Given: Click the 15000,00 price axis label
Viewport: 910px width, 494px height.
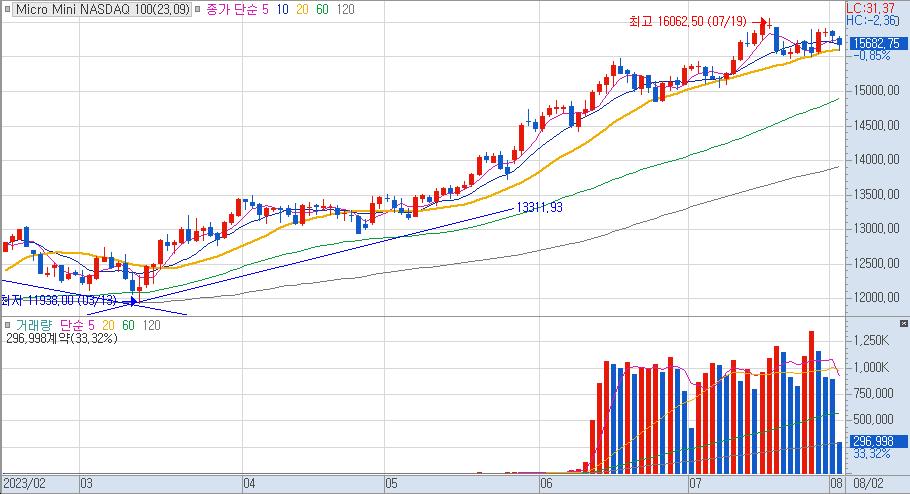Looking at the screenshot, I should pyautogui.click(x=876, y=90).
